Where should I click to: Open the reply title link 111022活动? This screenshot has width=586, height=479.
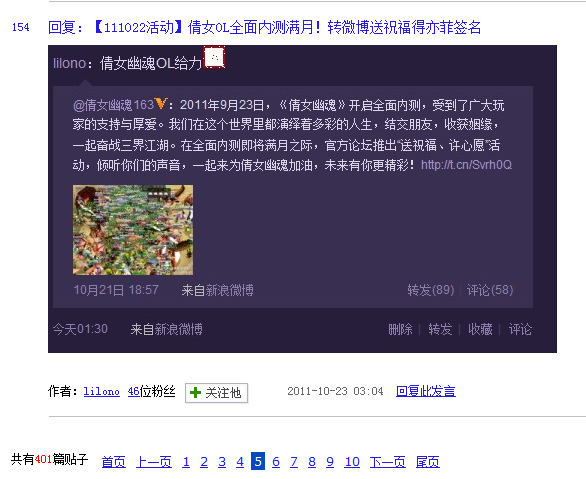click(x=264, y=27)
